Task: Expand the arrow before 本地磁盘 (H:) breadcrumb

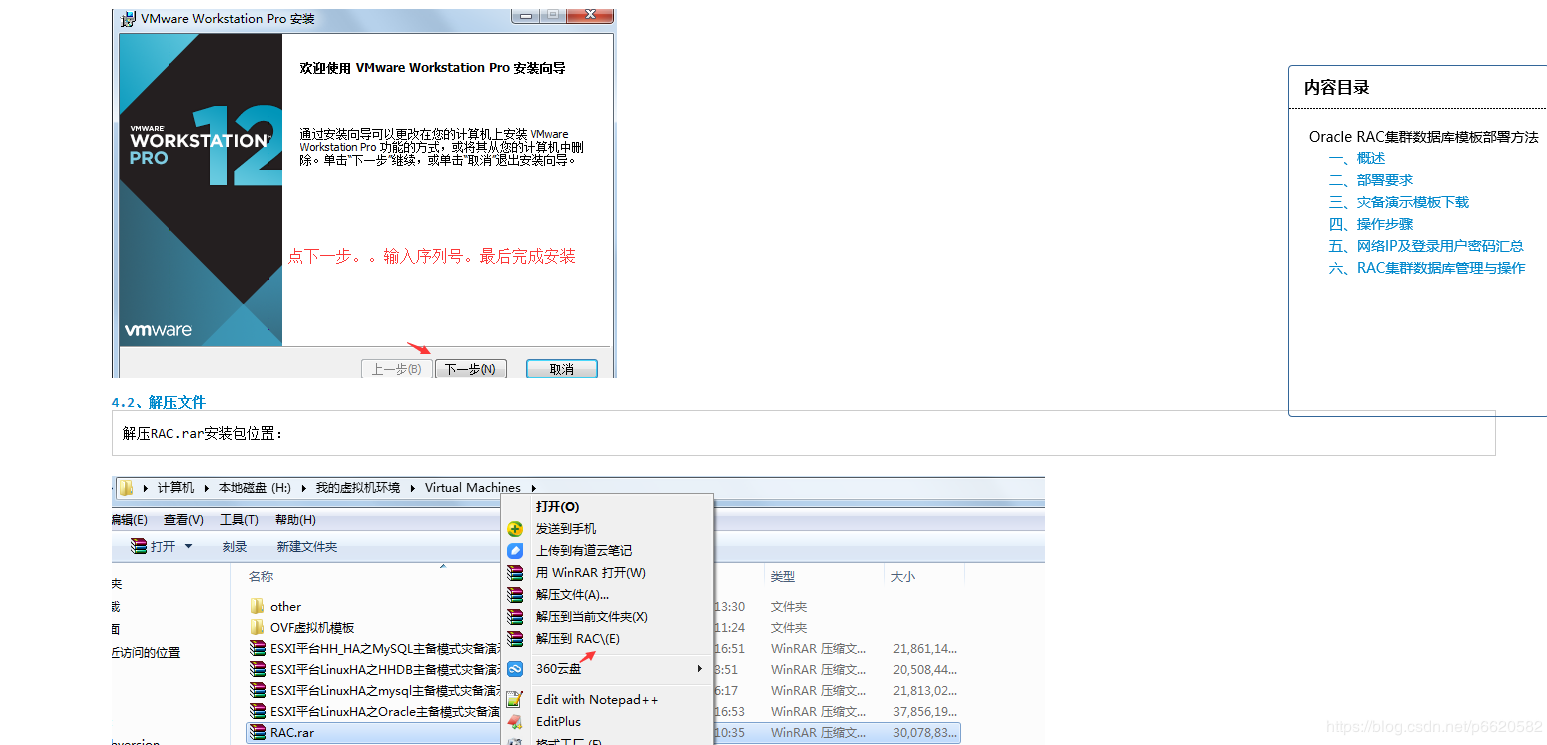Action: (x=207, y=488)
